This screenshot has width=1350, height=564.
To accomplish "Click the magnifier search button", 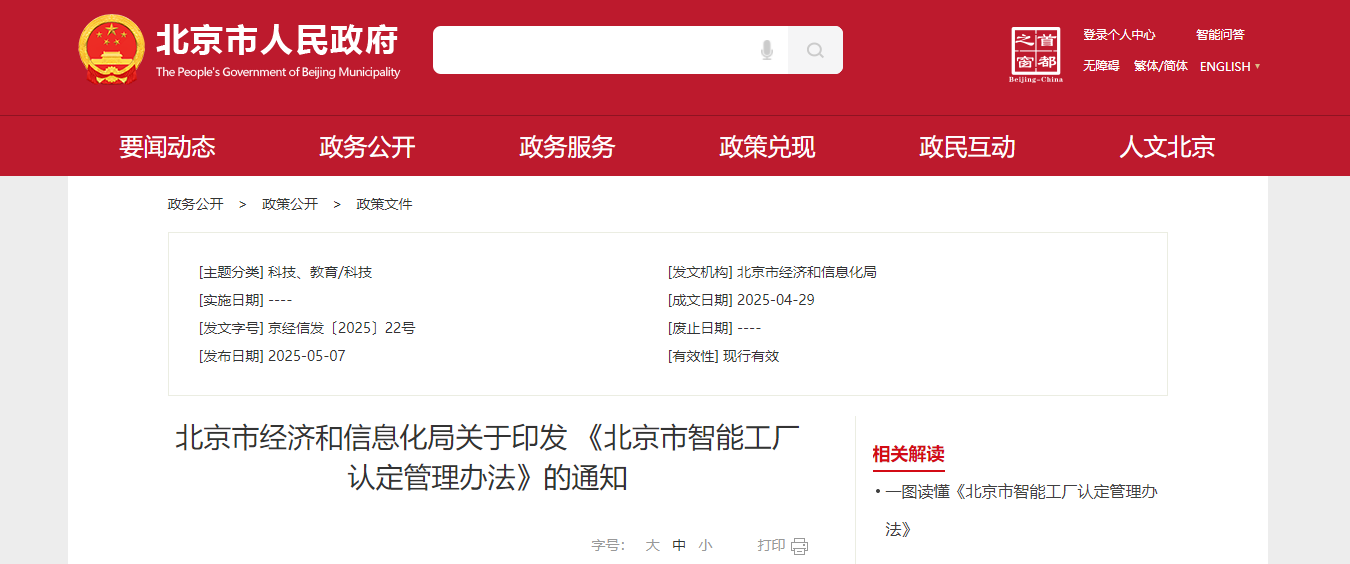I will 815,50.
